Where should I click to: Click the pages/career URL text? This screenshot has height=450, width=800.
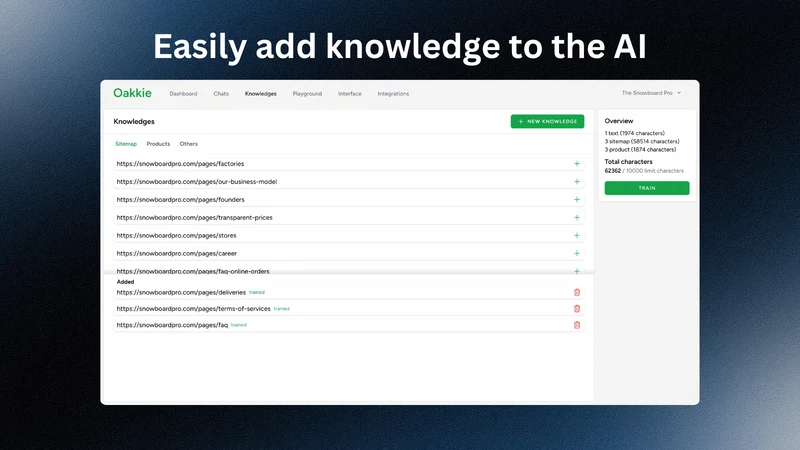pyautogui.click(x=177, y=253)
